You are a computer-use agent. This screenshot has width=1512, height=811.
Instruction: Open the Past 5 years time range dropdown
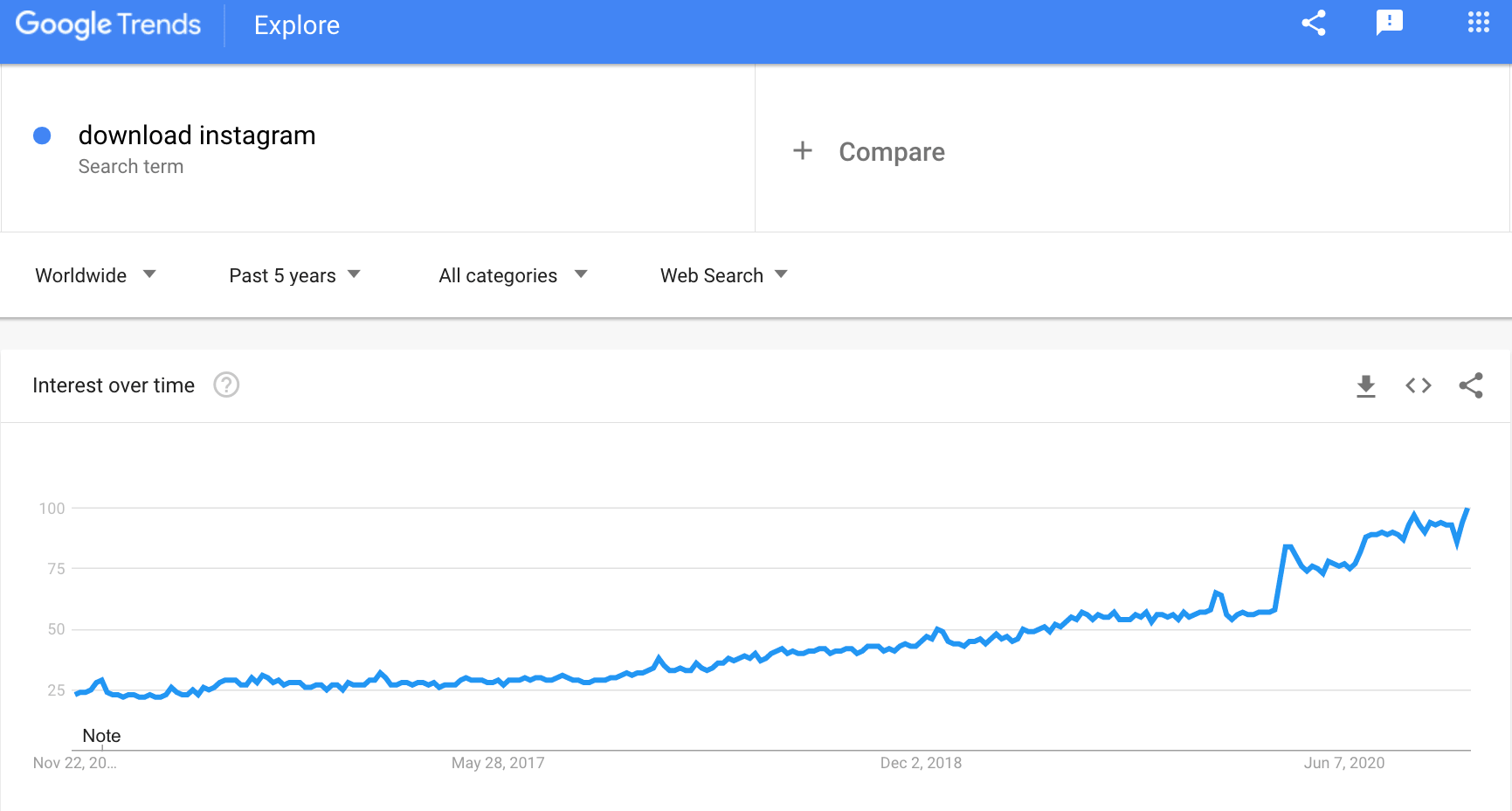click(x=294, y=275)
